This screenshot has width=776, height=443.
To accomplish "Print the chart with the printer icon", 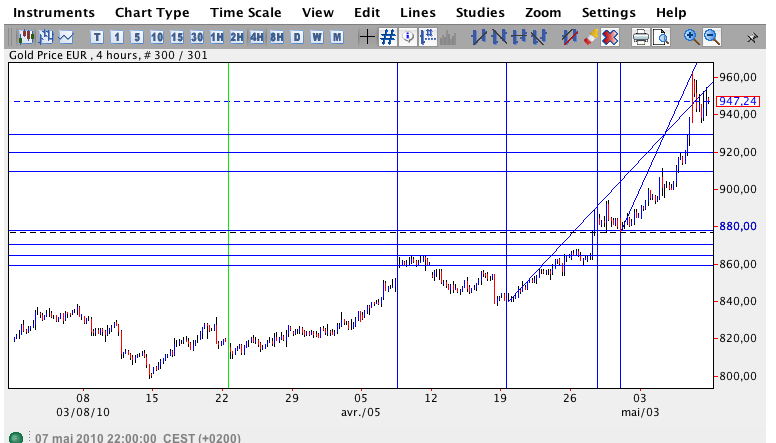I will click(x=639, y=37).
